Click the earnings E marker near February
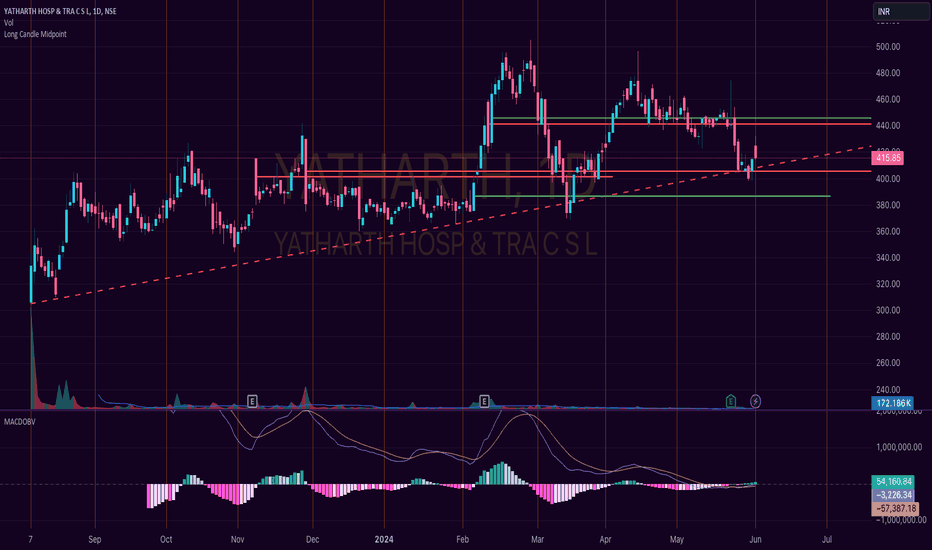 [484, 401]
